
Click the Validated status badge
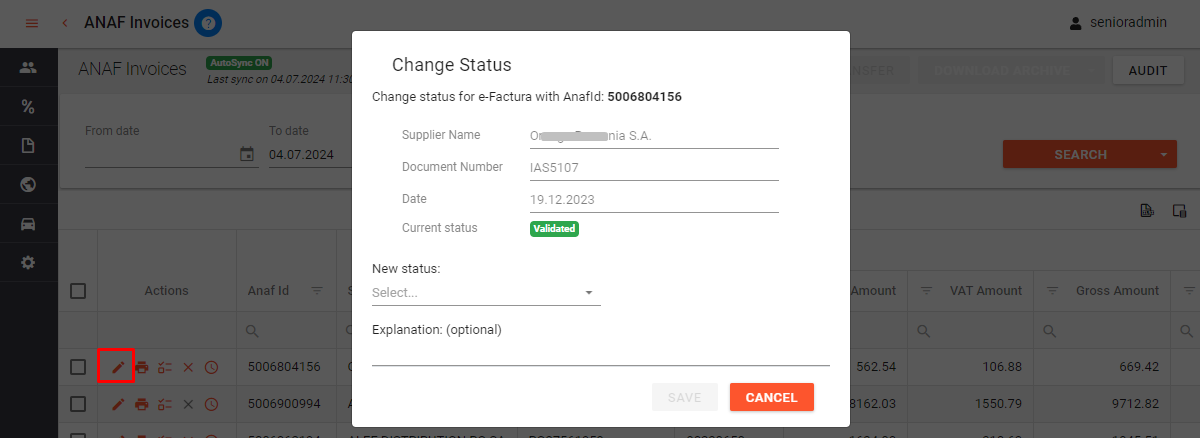(555, 228)
